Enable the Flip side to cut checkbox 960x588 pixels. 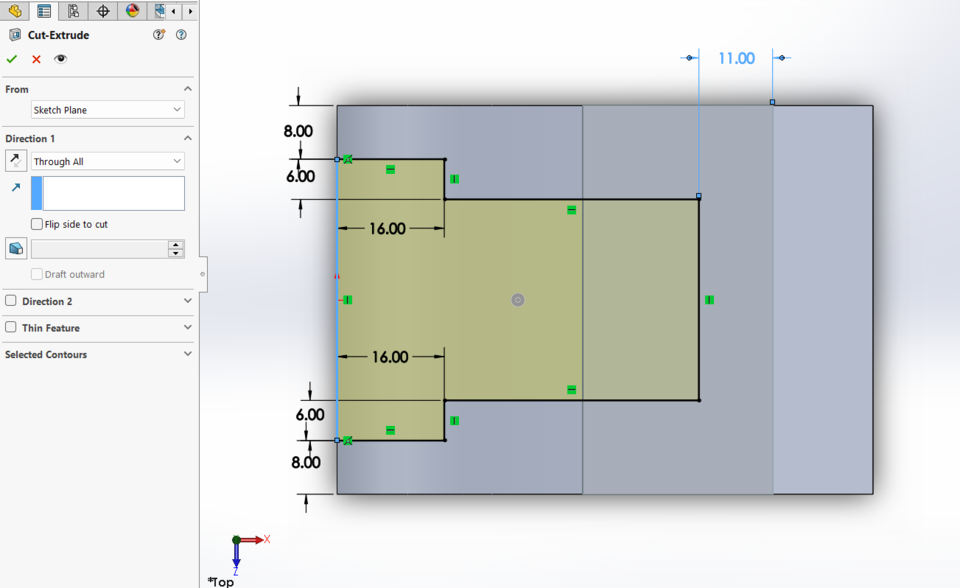(x=37, y=224)
